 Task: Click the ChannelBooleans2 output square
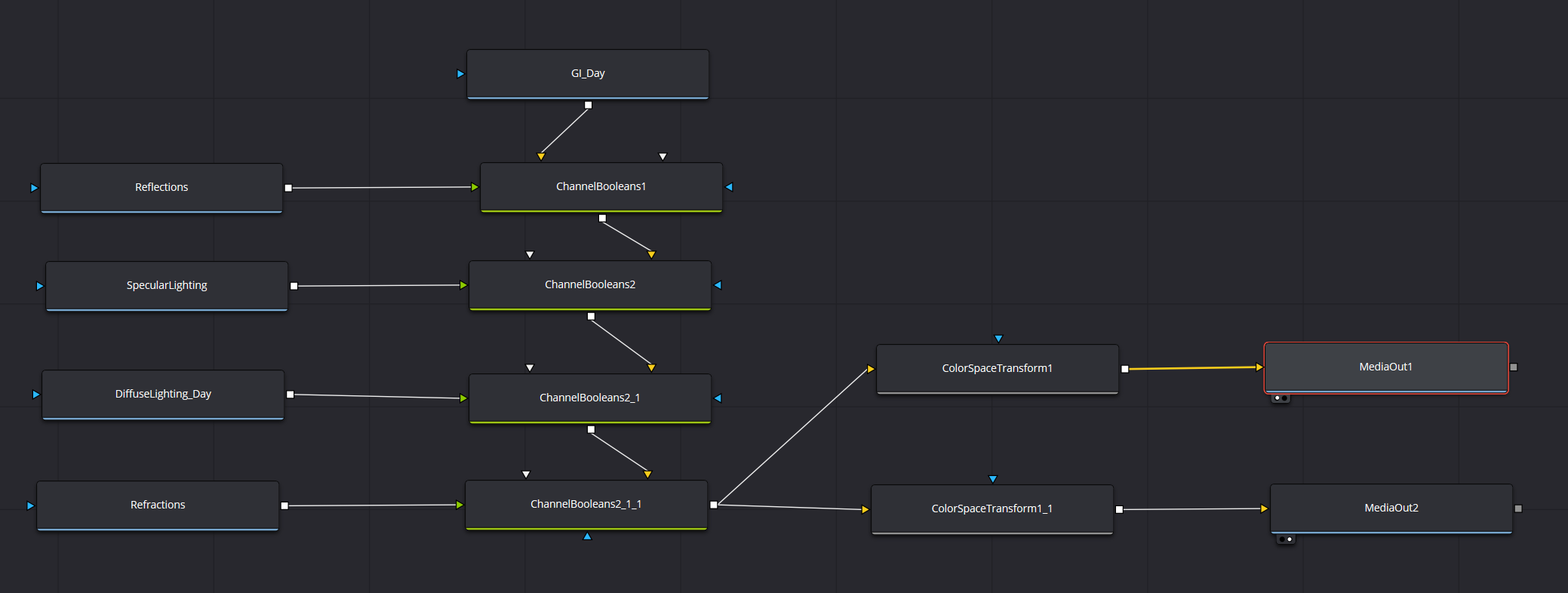(x=591, y=316)
